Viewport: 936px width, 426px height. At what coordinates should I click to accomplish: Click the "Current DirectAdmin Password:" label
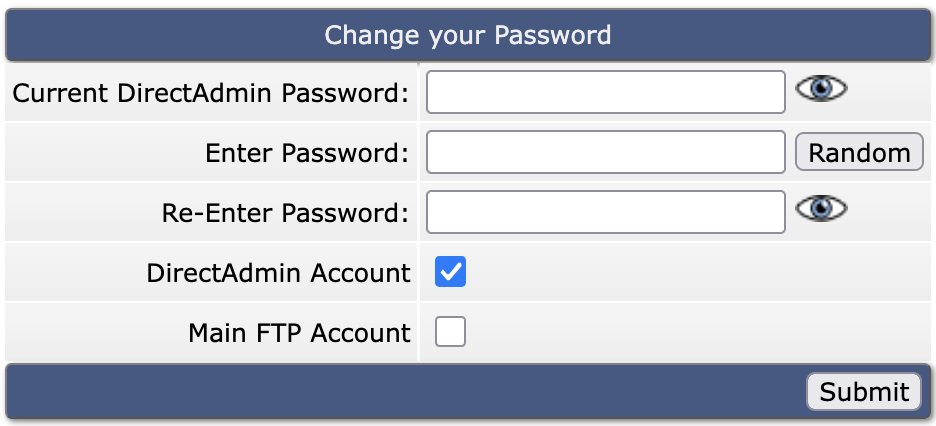[211, 93]
